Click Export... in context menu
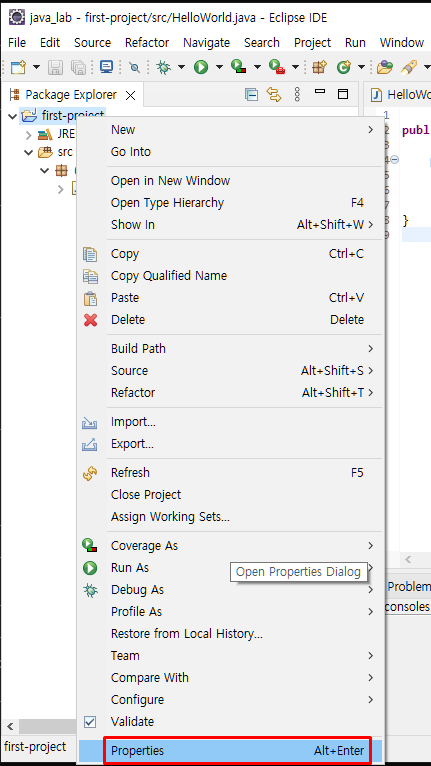This screenshot has width=431, height=766. pyautogui.click(x=230, y=444)
